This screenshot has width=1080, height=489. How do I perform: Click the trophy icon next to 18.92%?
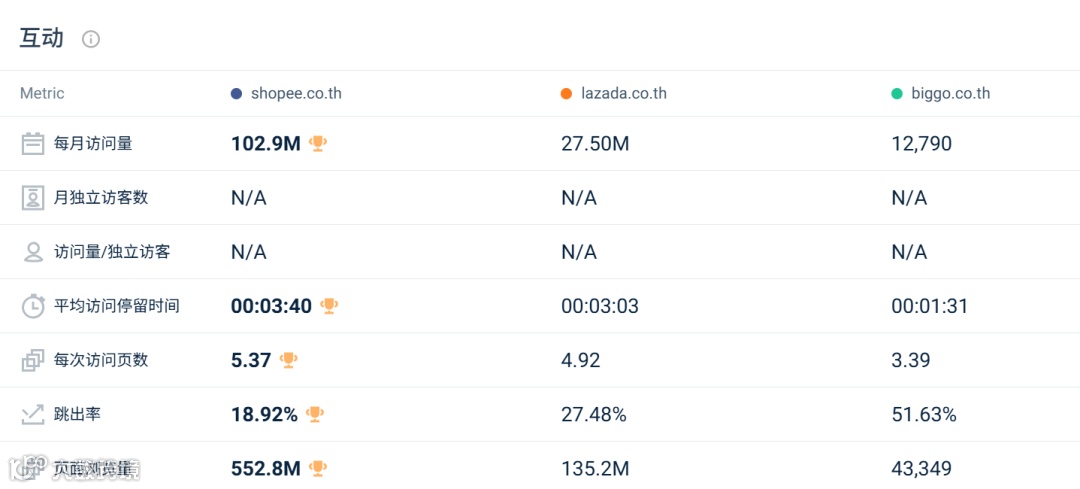point(315,414)
